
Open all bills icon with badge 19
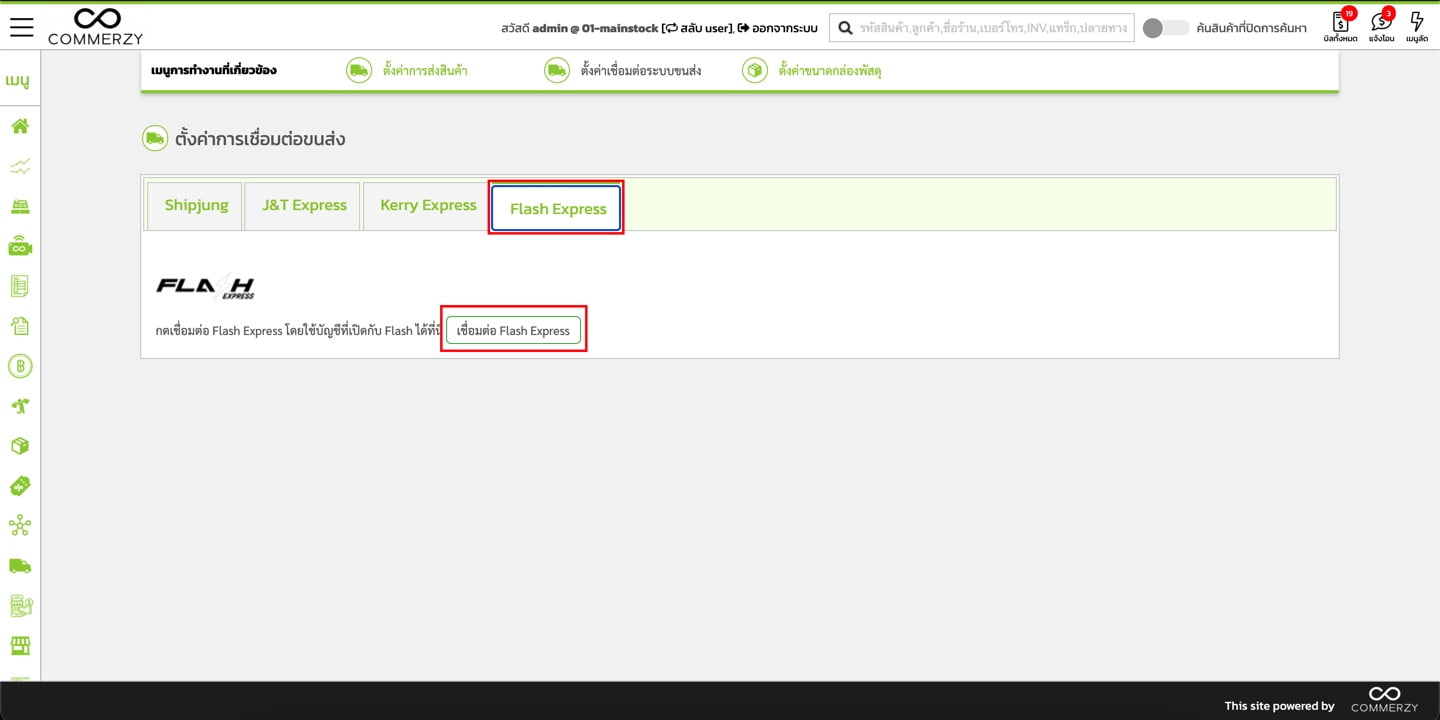pyautogui.click(x=1340, y=25)
